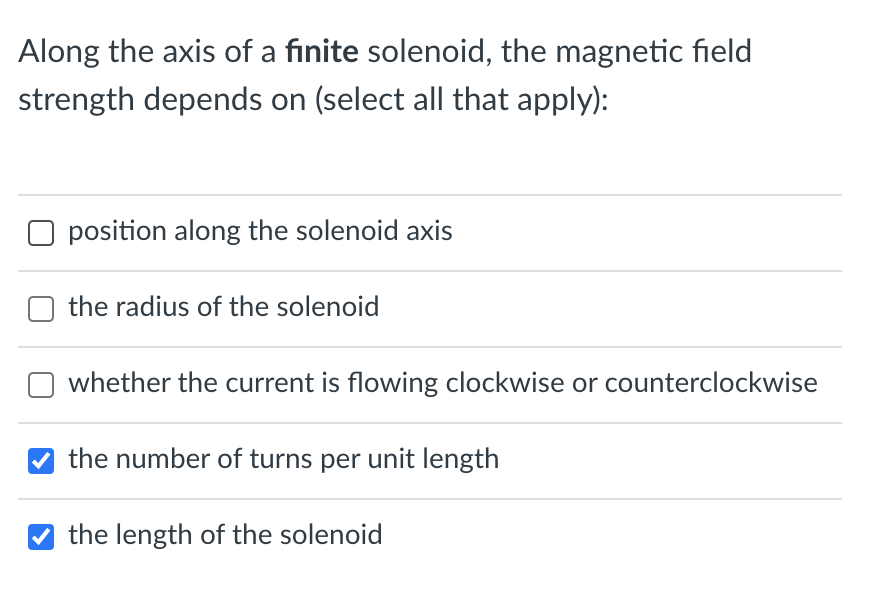Image resolution: width=870 pixels, height=598 pixels.
Task: Select the "position along the solenoid axis" label
Action: coord(260,231)
